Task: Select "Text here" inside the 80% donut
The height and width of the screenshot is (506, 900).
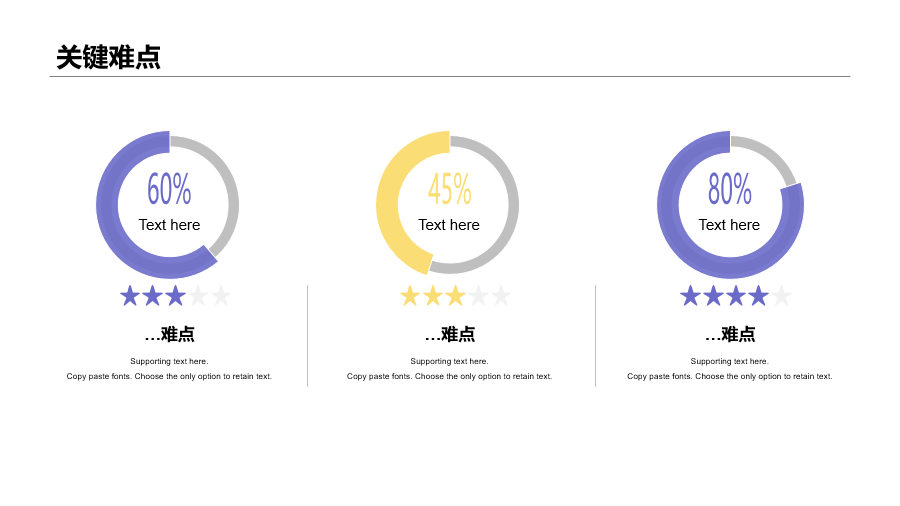Action: (x=729, y=225)
